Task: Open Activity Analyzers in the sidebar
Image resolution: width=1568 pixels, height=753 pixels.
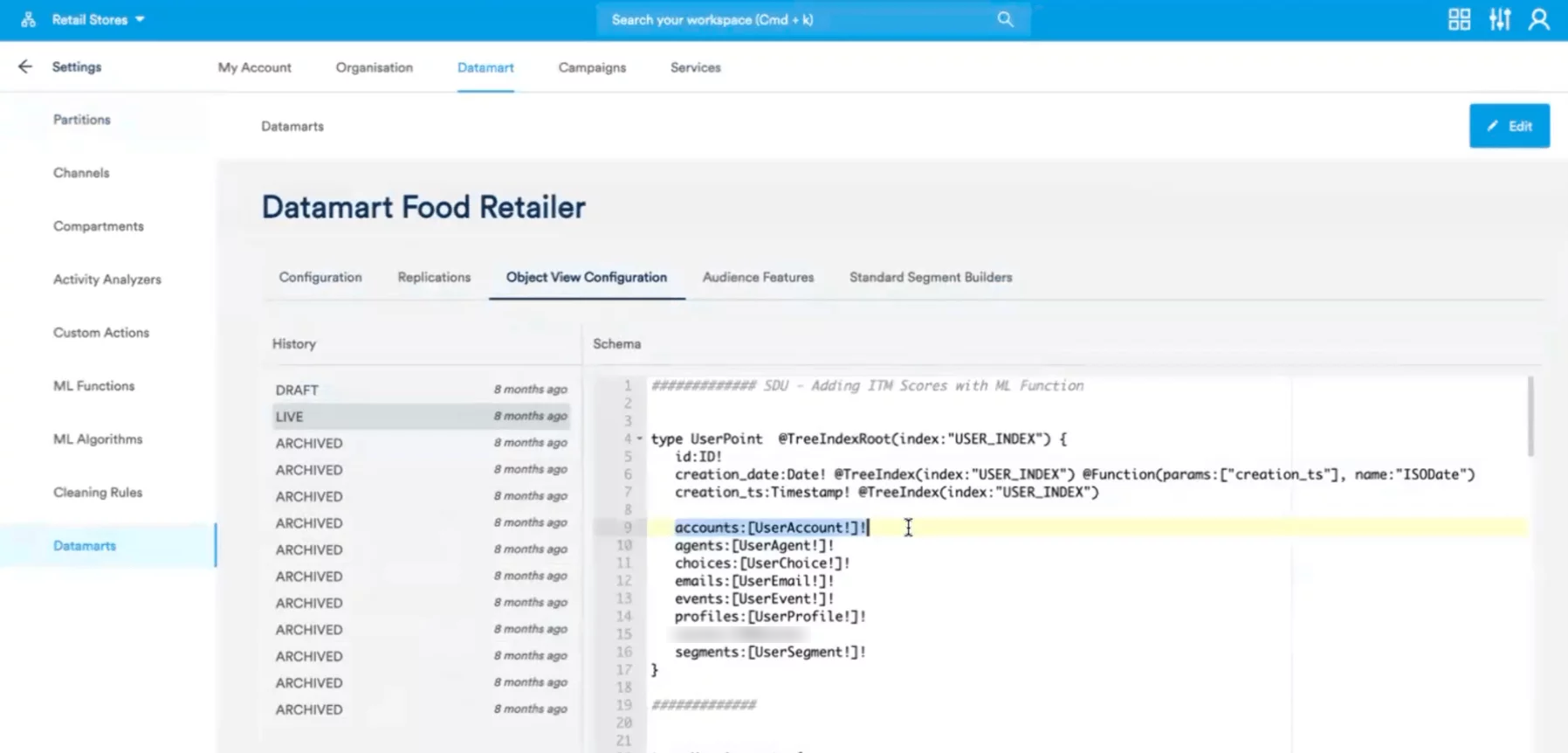Action: click(107, 280)
